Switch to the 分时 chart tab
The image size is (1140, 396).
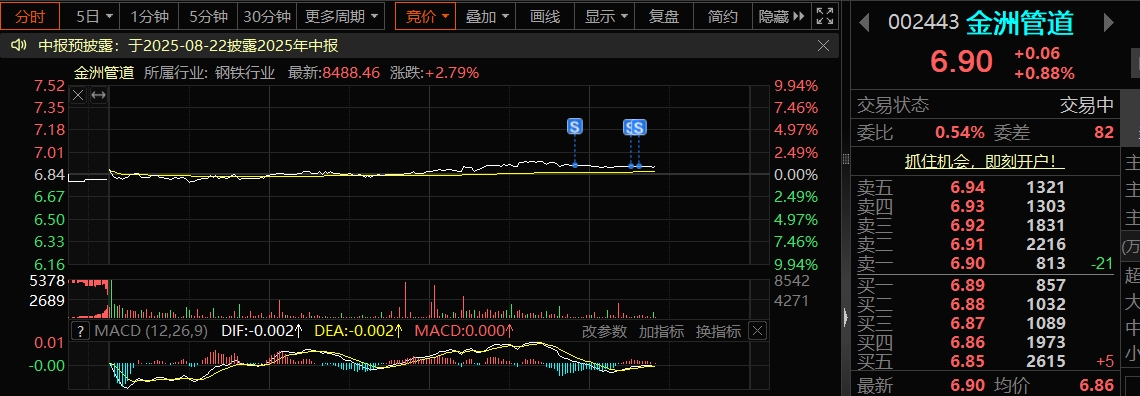tap(30, 16)
